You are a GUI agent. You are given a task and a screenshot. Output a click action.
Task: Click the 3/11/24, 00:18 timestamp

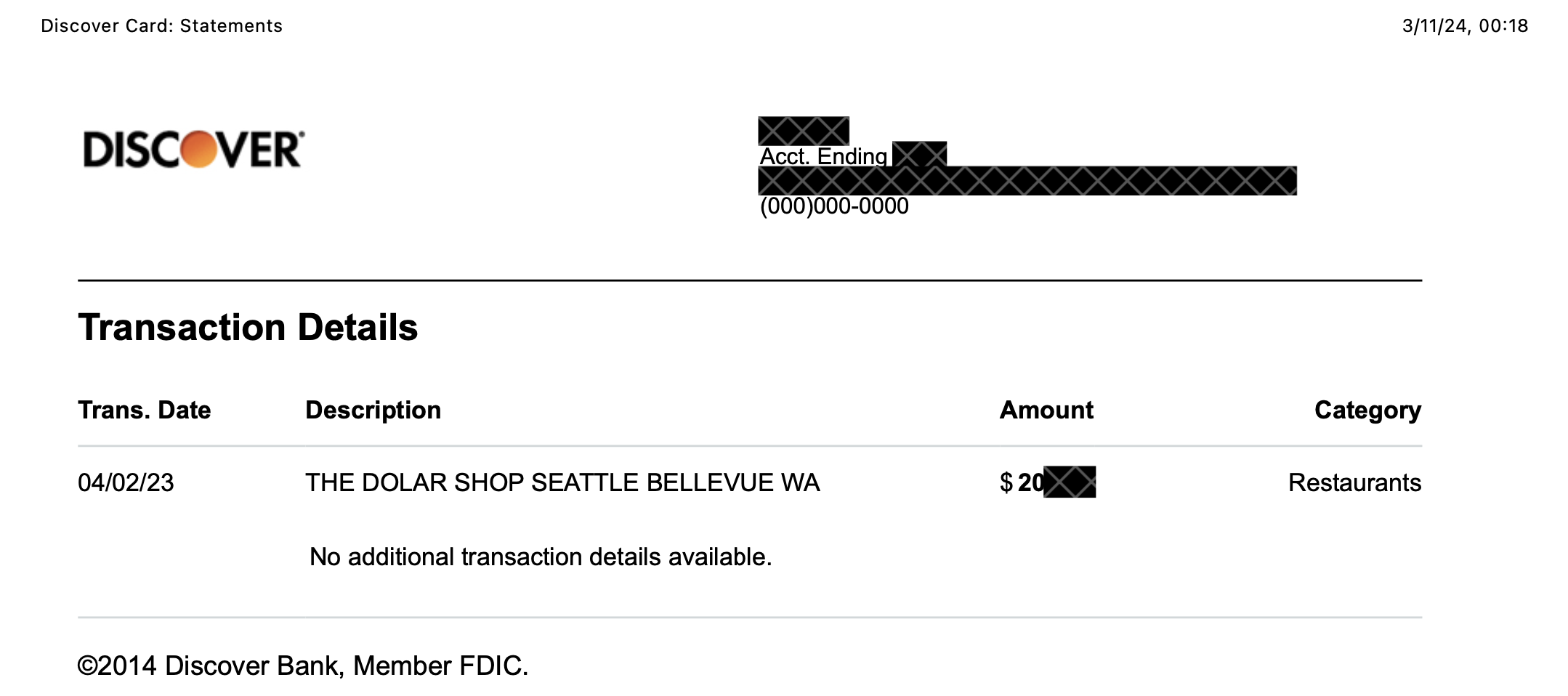[1465, 26]
